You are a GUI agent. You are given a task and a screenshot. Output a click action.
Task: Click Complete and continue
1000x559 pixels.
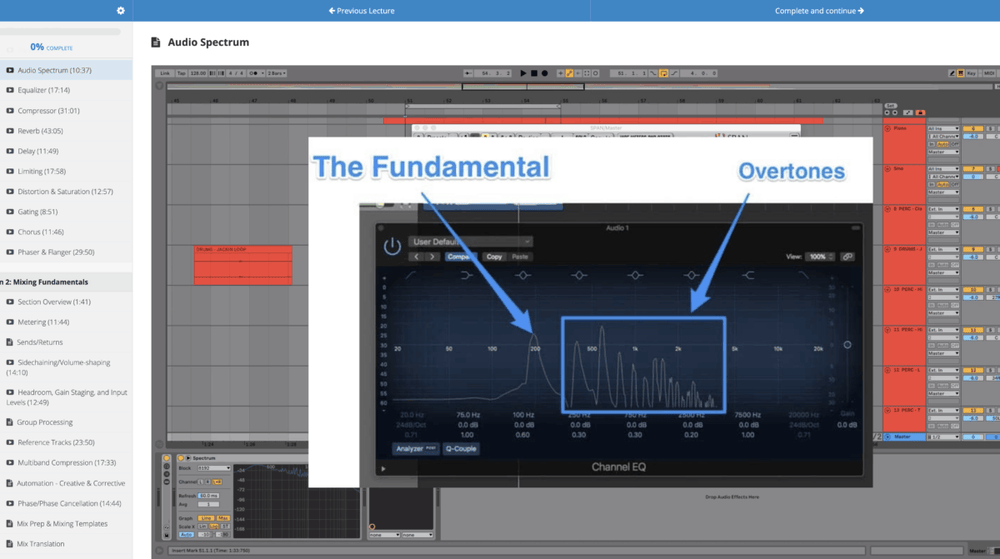click(819, 11)
